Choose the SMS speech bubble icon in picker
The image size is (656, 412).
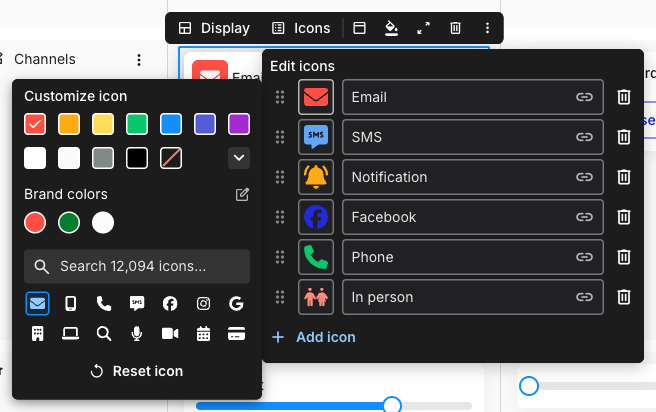(137, 303)
